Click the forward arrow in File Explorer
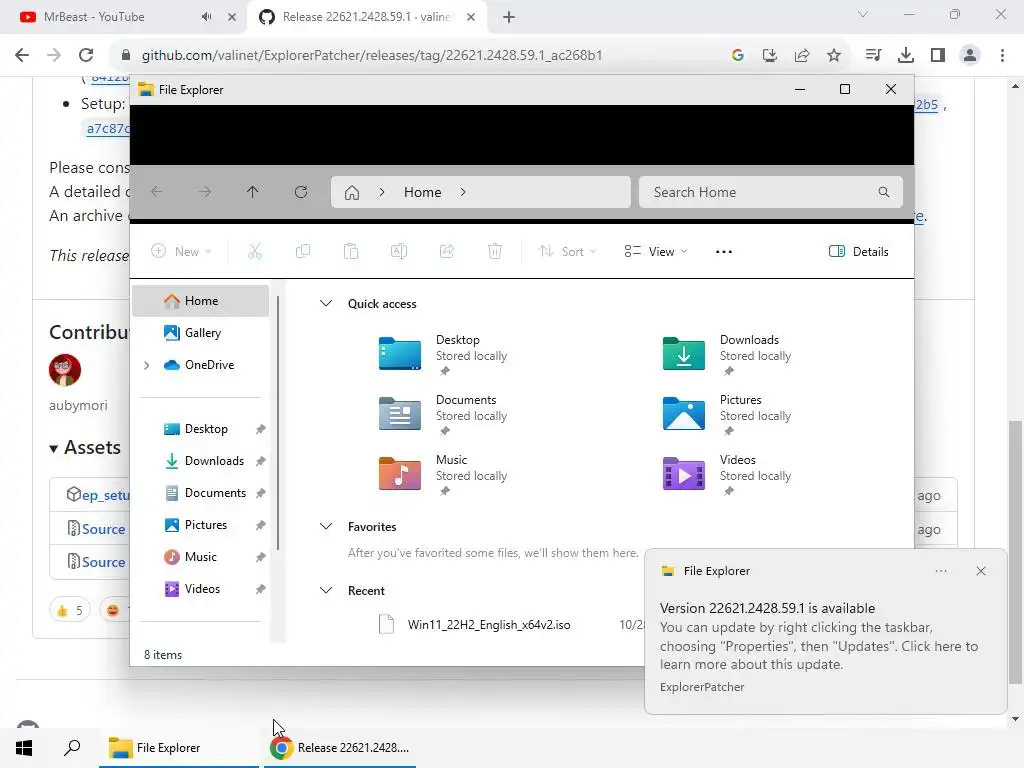Viewport: 1024px width, 768px height. 205,192
